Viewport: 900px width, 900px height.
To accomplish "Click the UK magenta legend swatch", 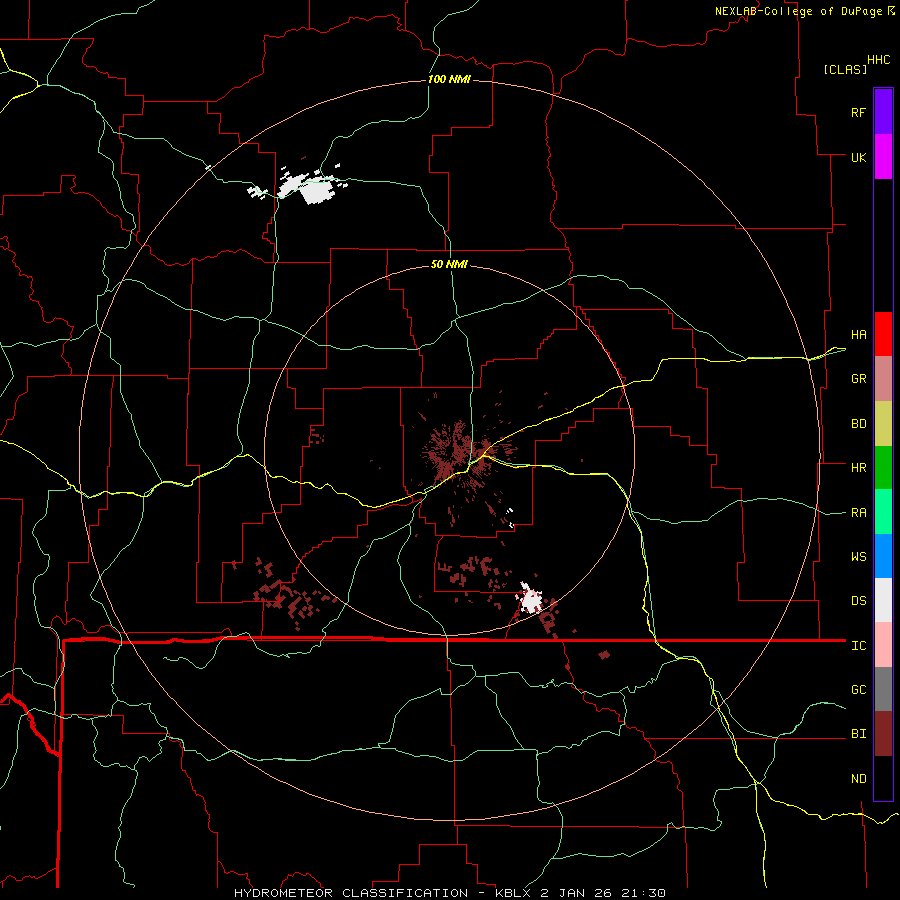I will point(883,157).
